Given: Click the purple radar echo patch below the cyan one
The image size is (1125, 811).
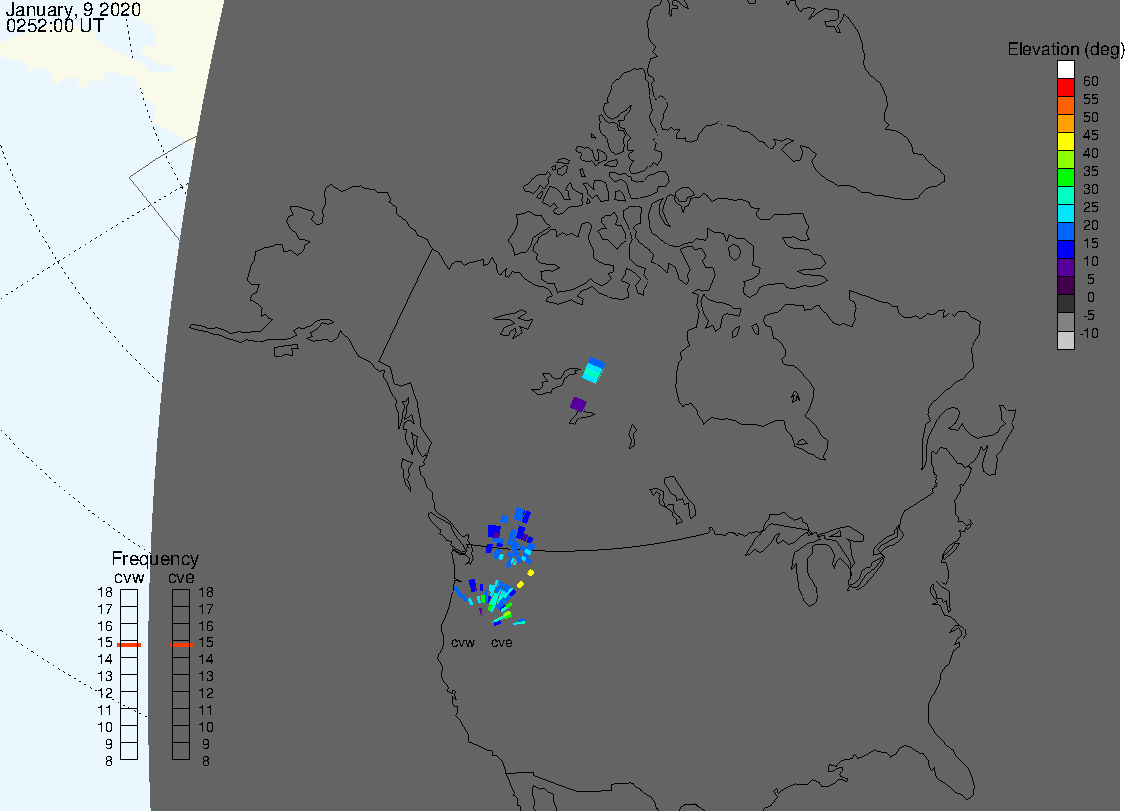Looking at the screenshot, I should (x=578, y=405).
